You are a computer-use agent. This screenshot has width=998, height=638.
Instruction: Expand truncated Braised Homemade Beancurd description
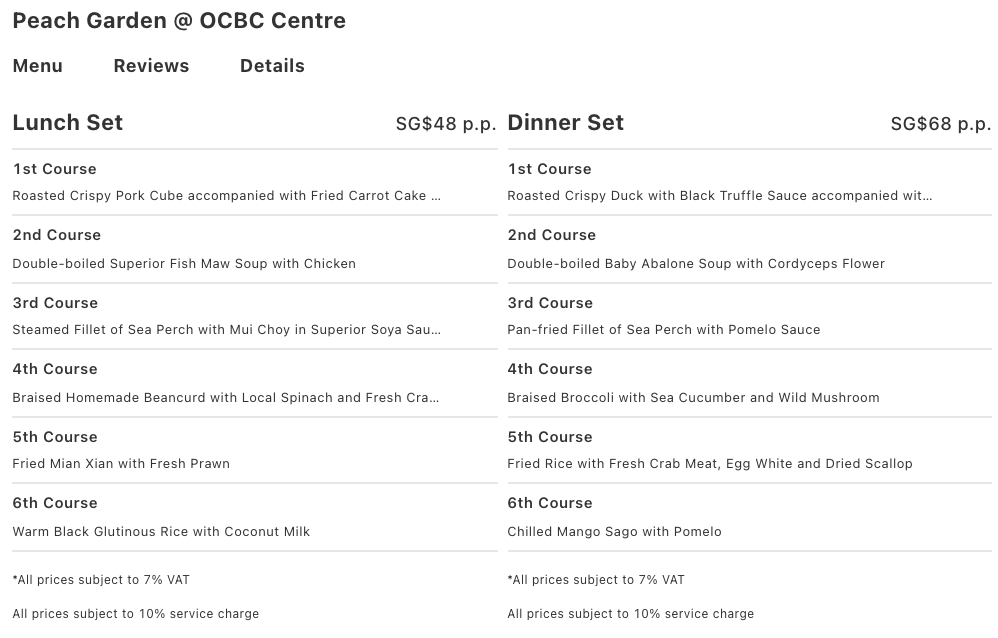point(433,398)
